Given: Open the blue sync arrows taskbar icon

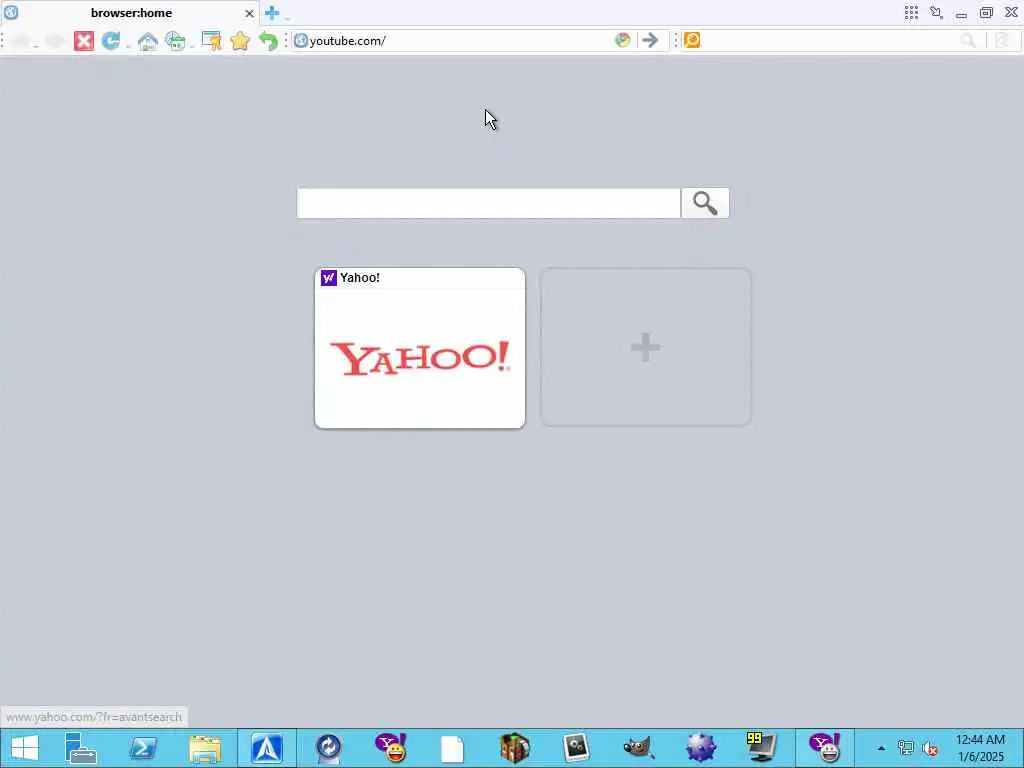Looking at the screenshot, I should pyautogui.click(x=328, y=748).
